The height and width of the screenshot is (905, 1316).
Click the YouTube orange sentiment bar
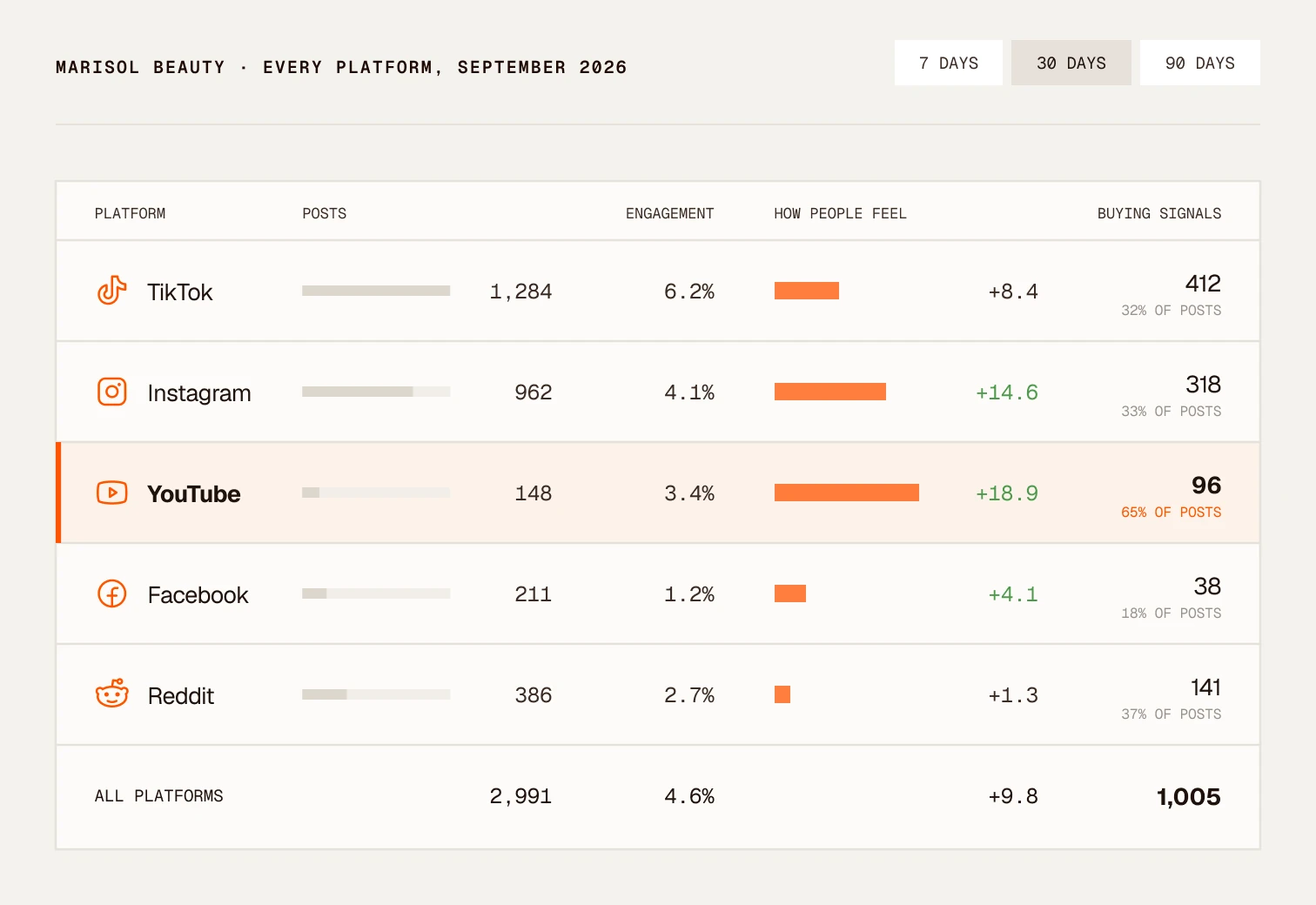pos(847,493)
